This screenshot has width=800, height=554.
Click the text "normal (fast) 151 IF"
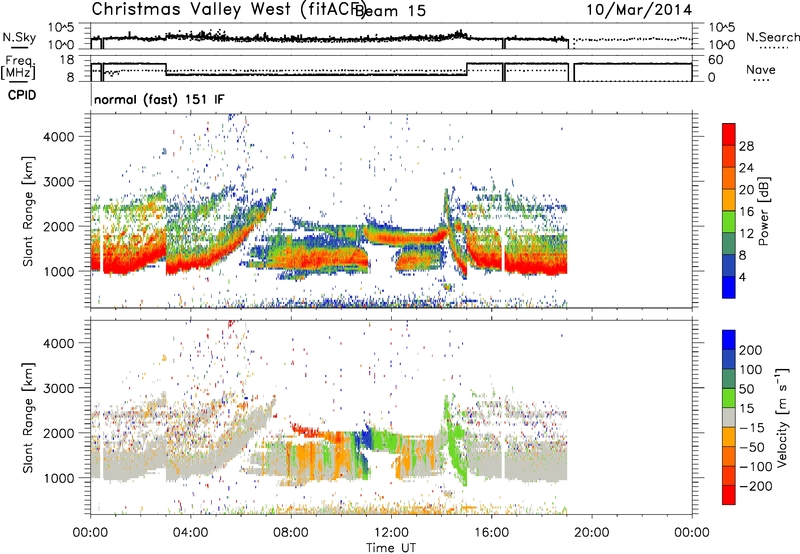tap(159, 99)
